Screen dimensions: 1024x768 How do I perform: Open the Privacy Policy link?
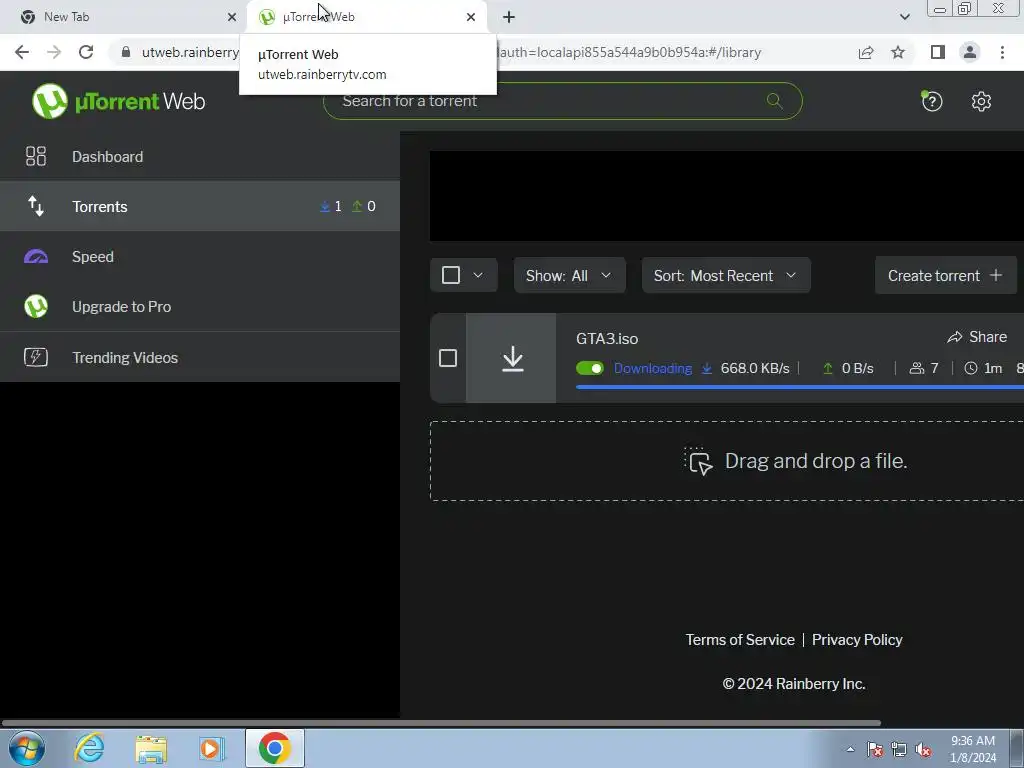(x=857, y=640)
